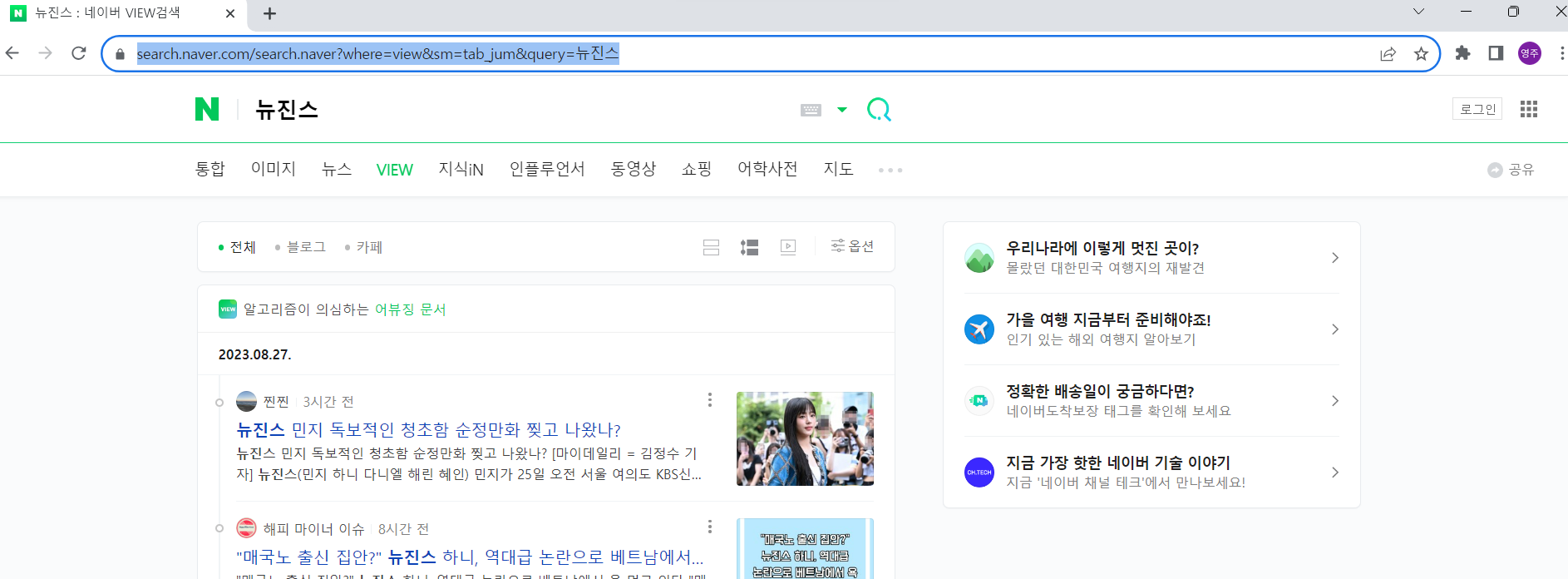Screen dimensions: 1568x579
Task: Expand more tabs via three dots
Action: pyautogui.click(x=890, y=170)
